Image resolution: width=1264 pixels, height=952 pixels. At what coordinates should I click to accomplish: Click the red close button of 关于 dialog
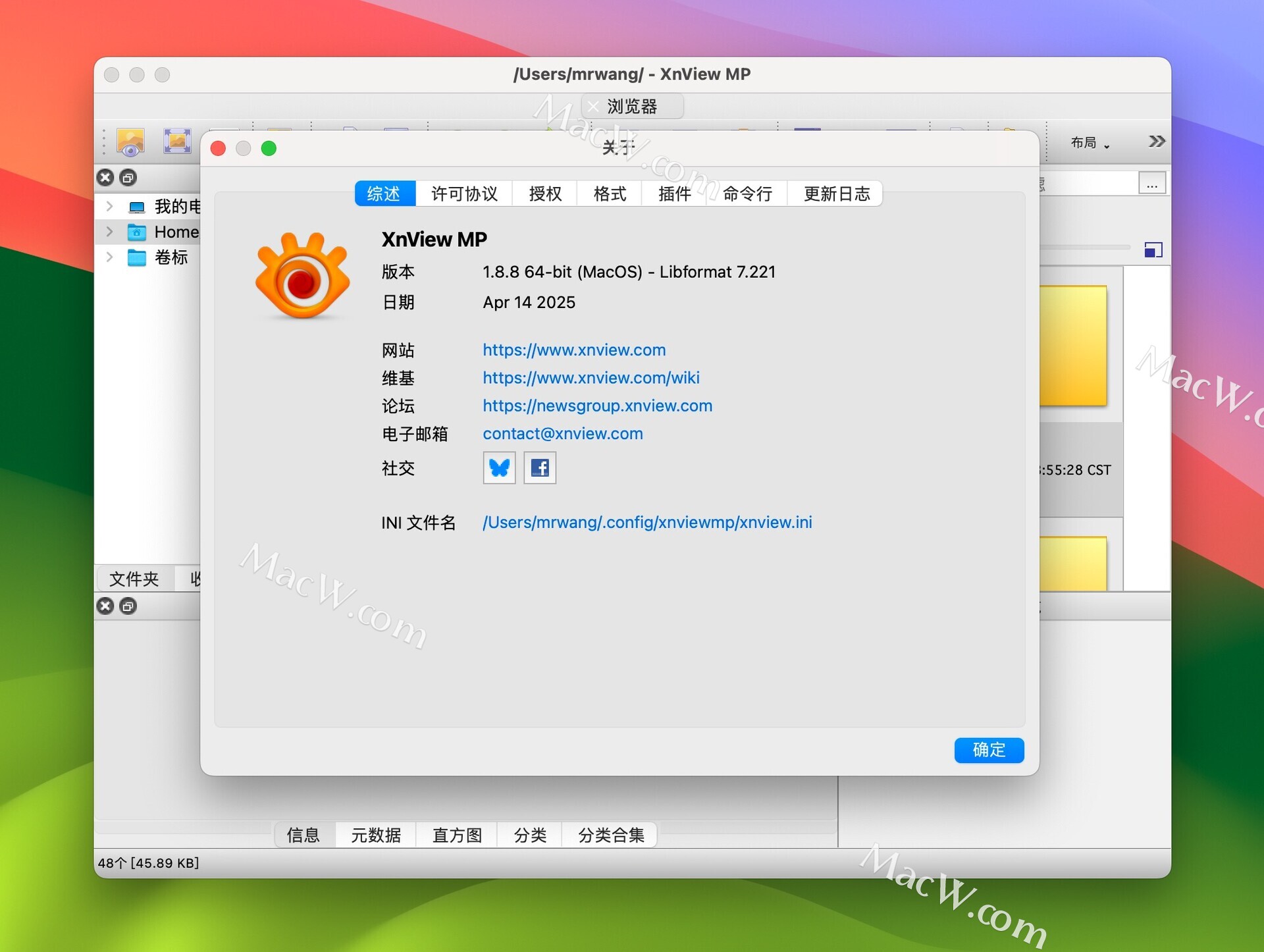tap(219, 149)
